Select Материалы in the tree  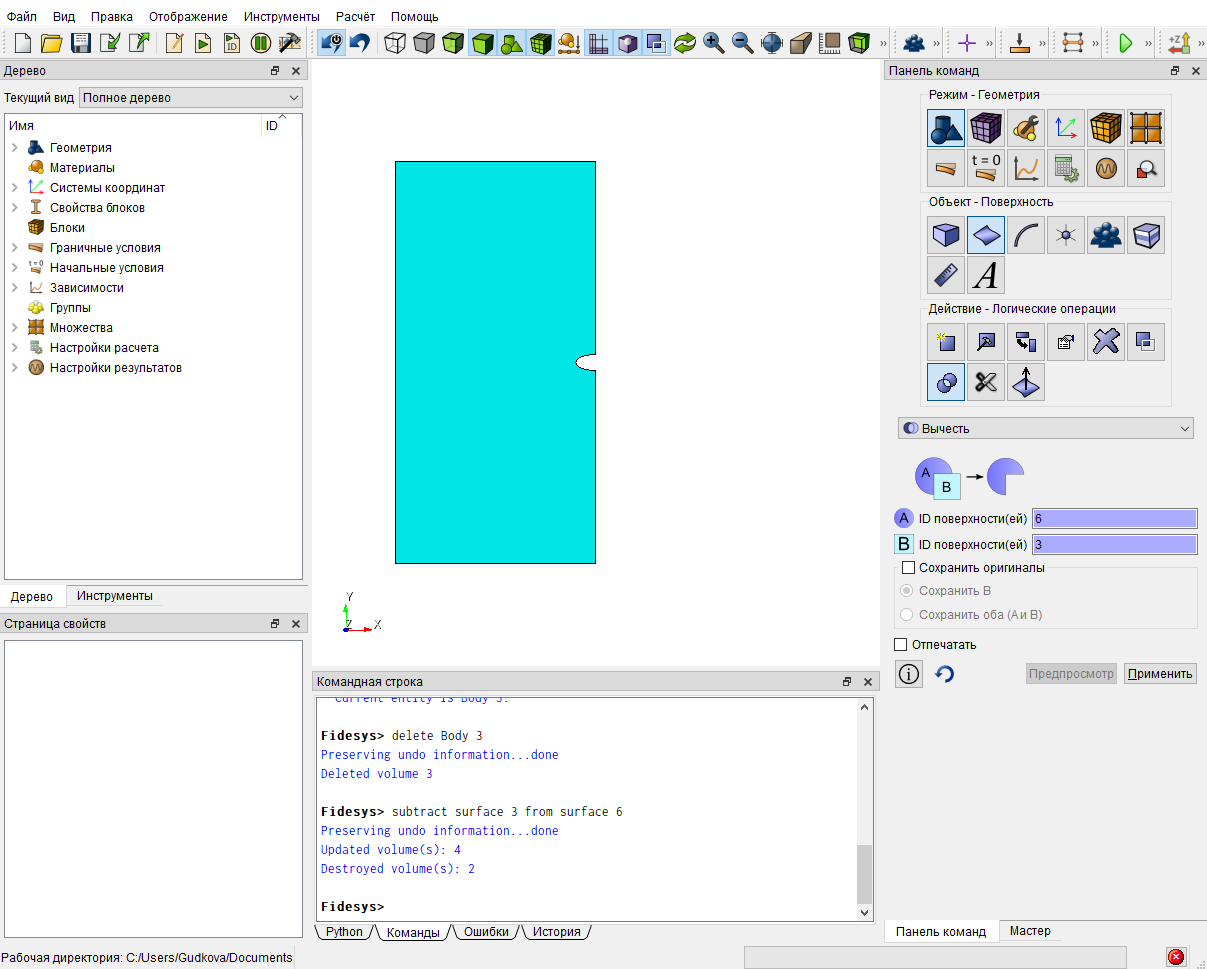pos(82,168)
